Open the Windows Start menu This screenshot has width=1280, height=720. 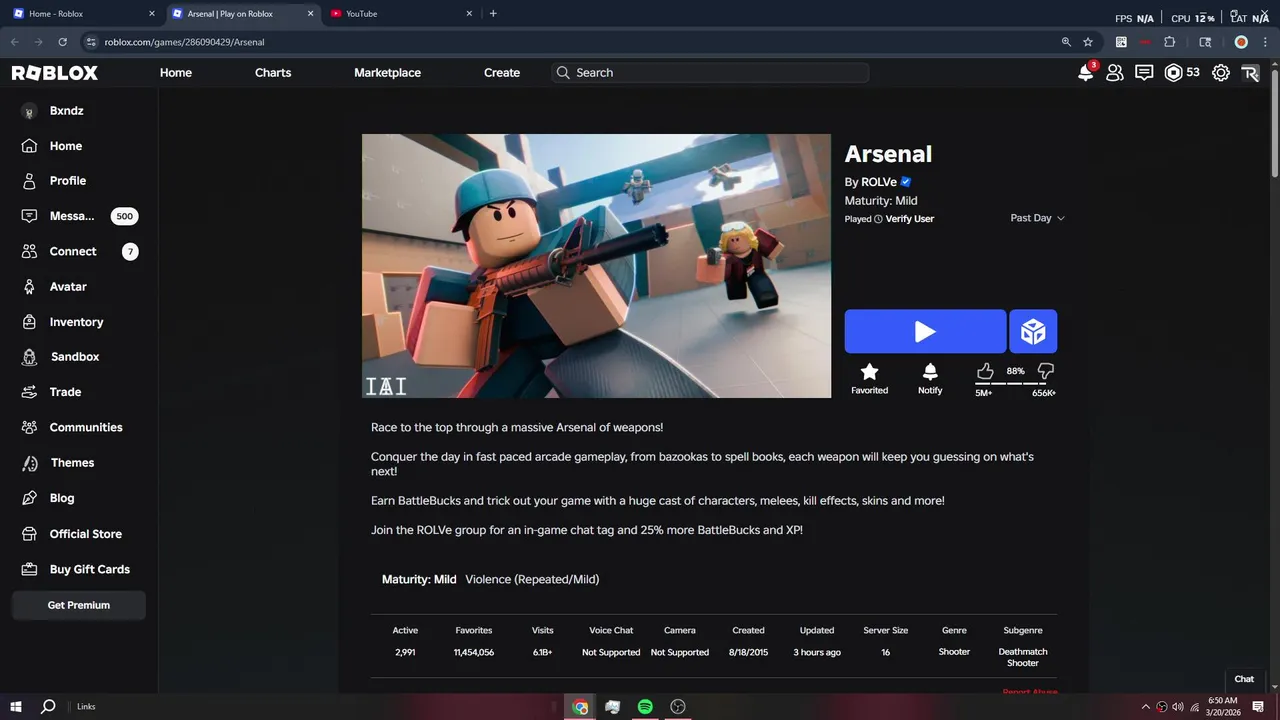point(16,707)
